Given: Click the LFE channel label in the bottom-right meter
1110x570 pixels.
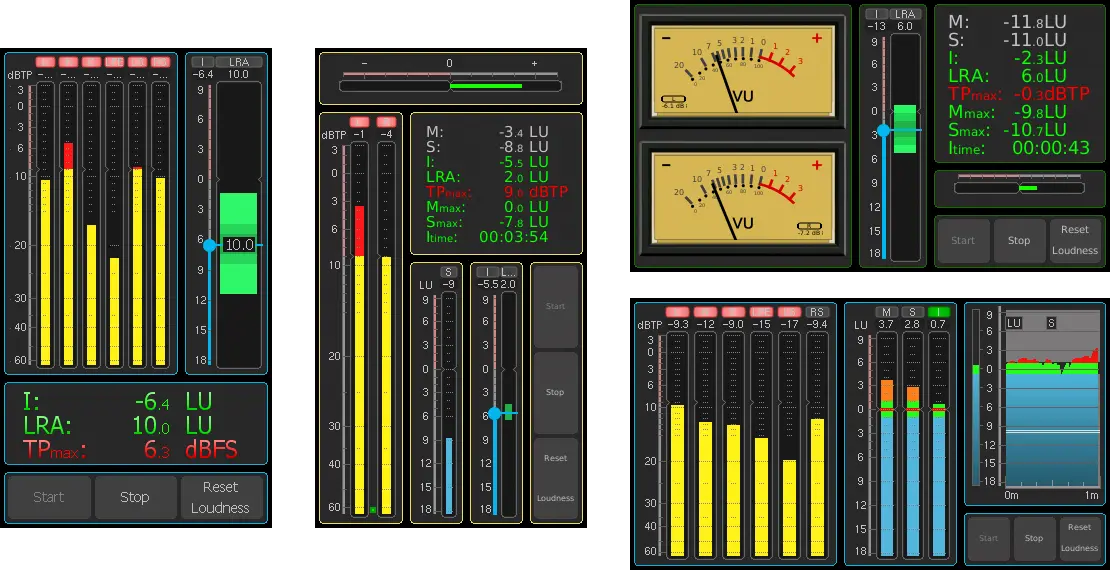Looking at the screenshot, I should 762,312.
